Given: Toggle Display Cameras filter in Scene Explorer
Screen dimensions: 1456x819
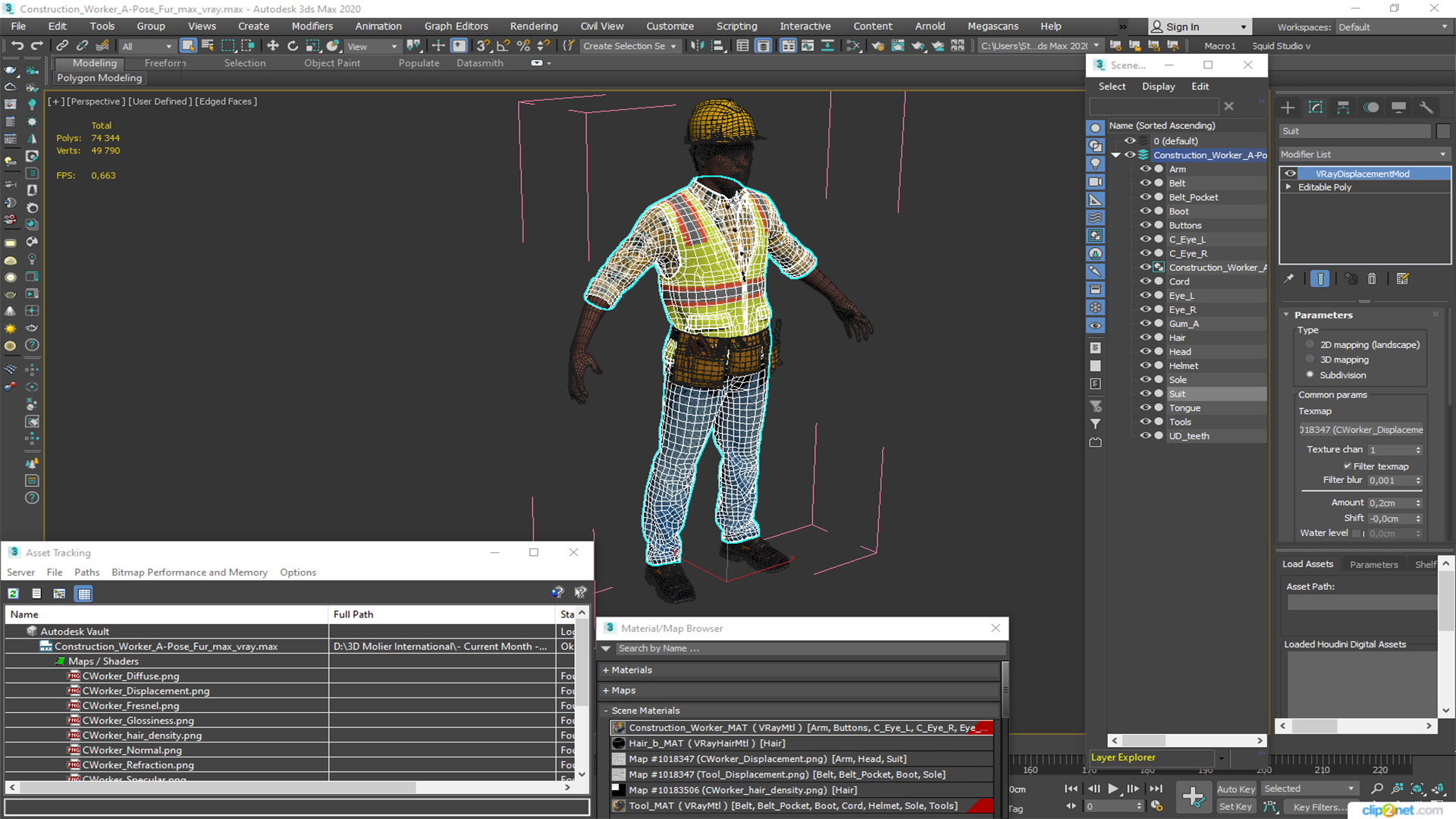Looking at the screenshot, I should 1095,182.
